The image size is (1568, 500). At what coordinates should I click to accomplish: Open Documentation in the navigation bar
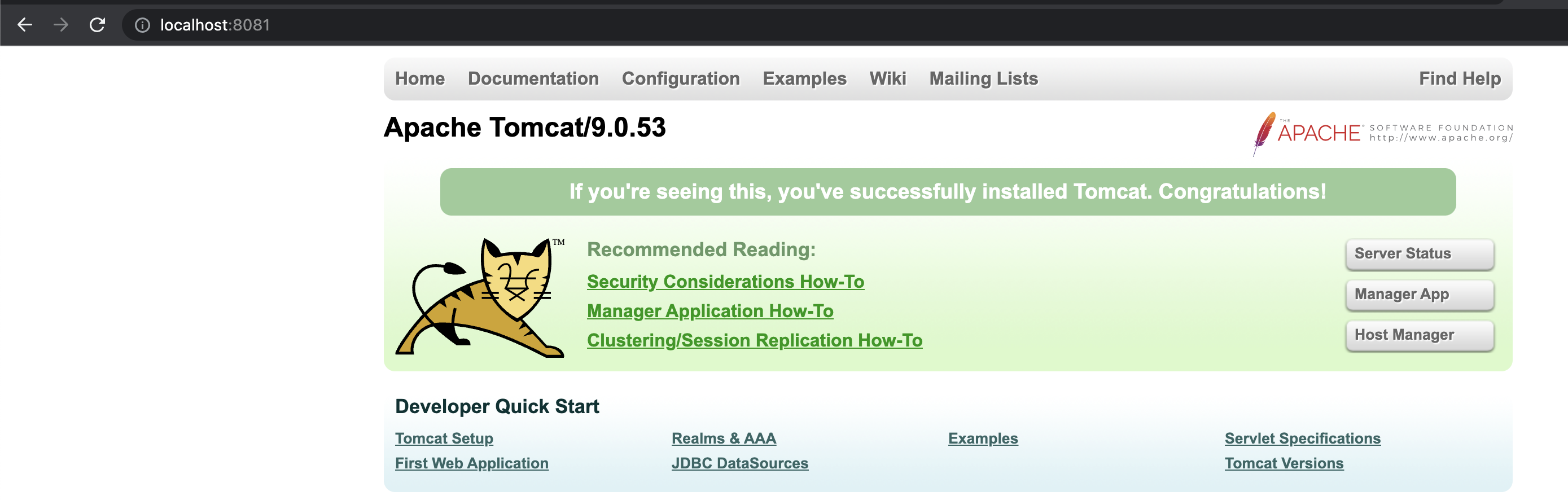pos(533,78)
